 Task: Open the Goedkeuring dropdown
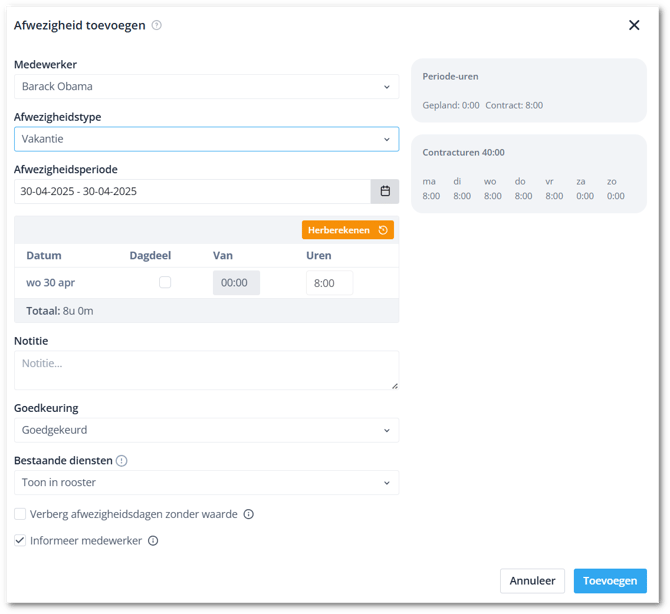coord(206,430)
